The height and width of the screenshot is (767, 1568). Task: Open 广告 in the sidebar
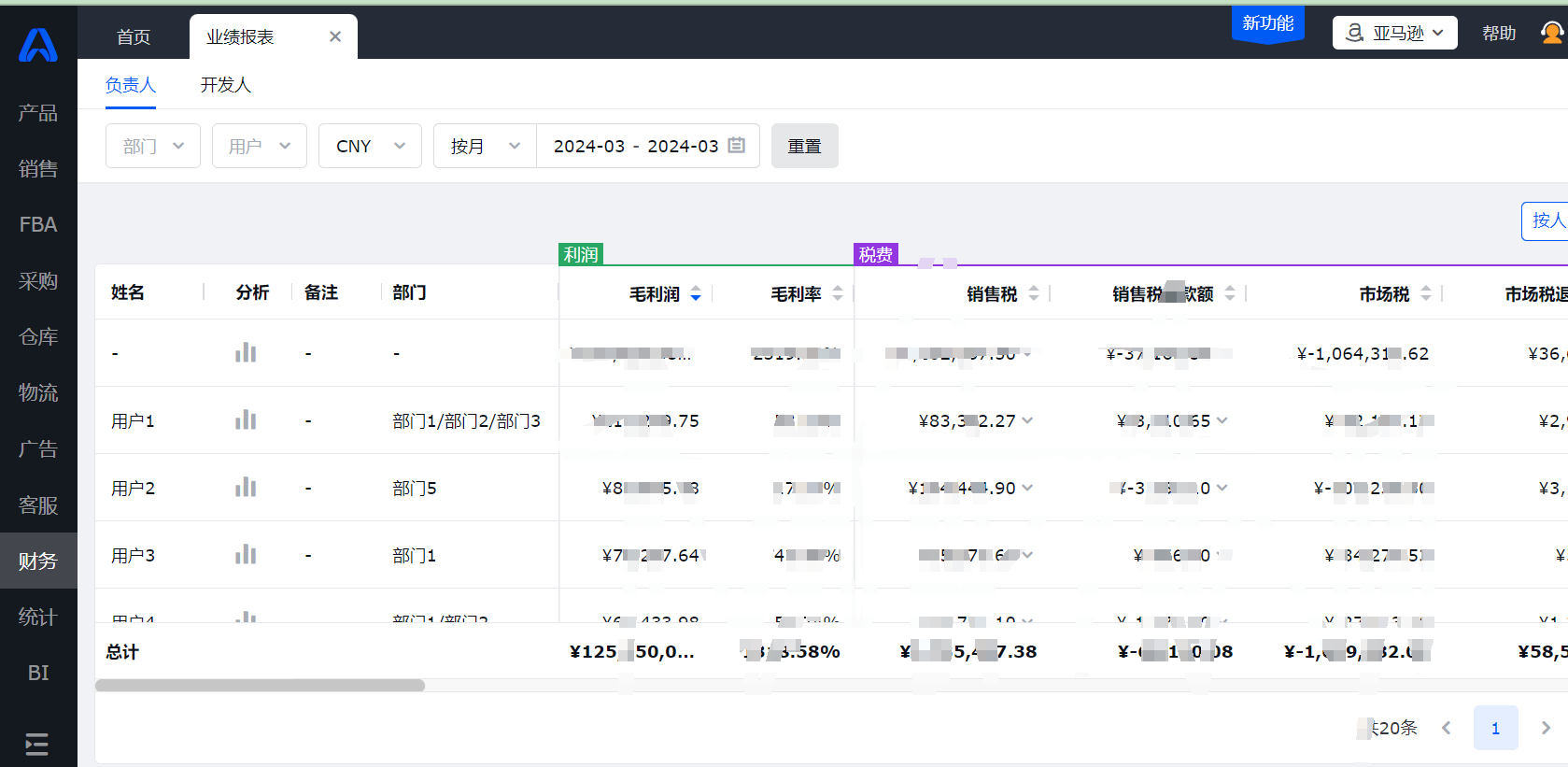(38, 449)
